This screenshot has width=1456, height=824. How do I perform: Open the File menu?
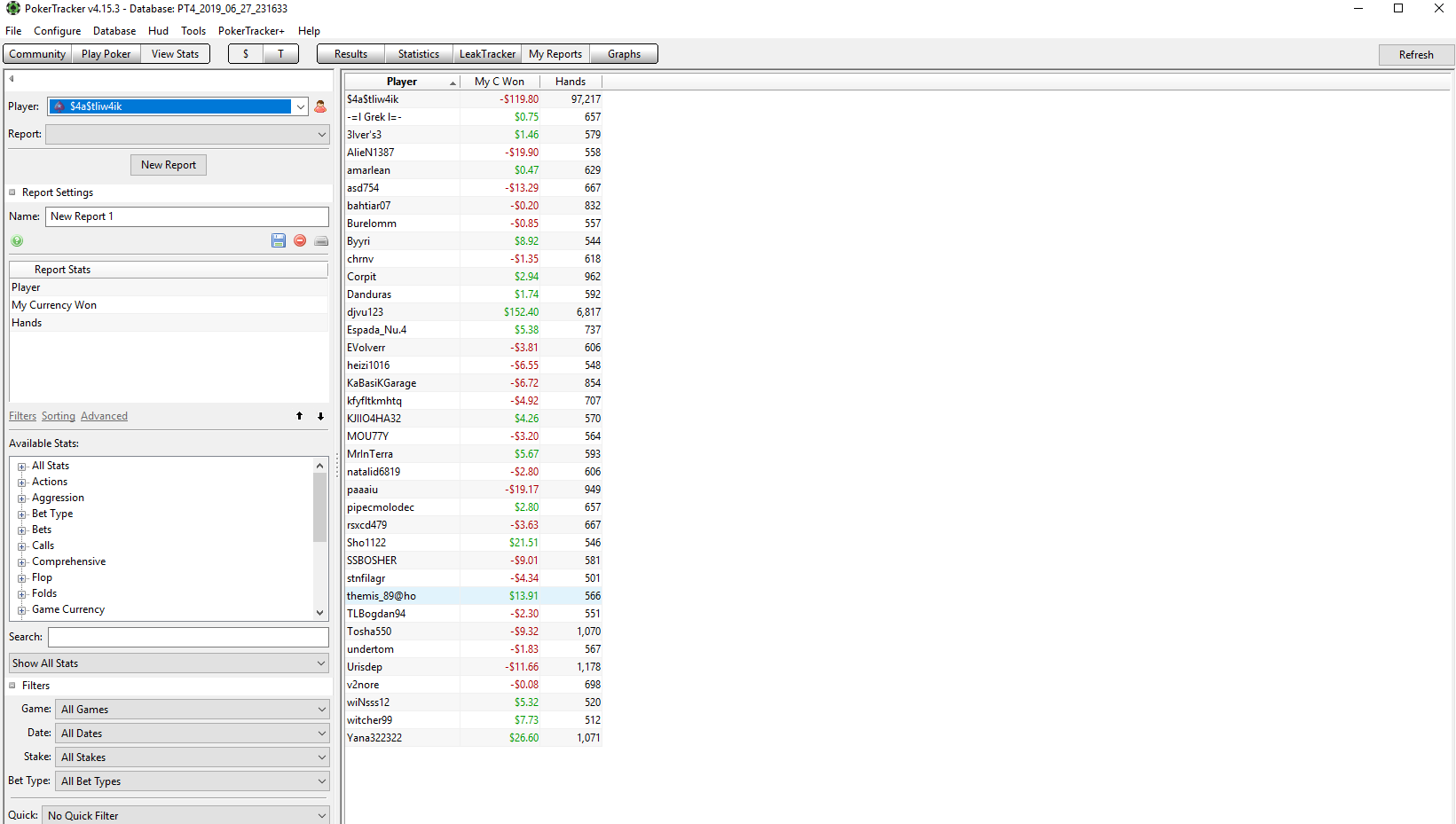point(13,31)
